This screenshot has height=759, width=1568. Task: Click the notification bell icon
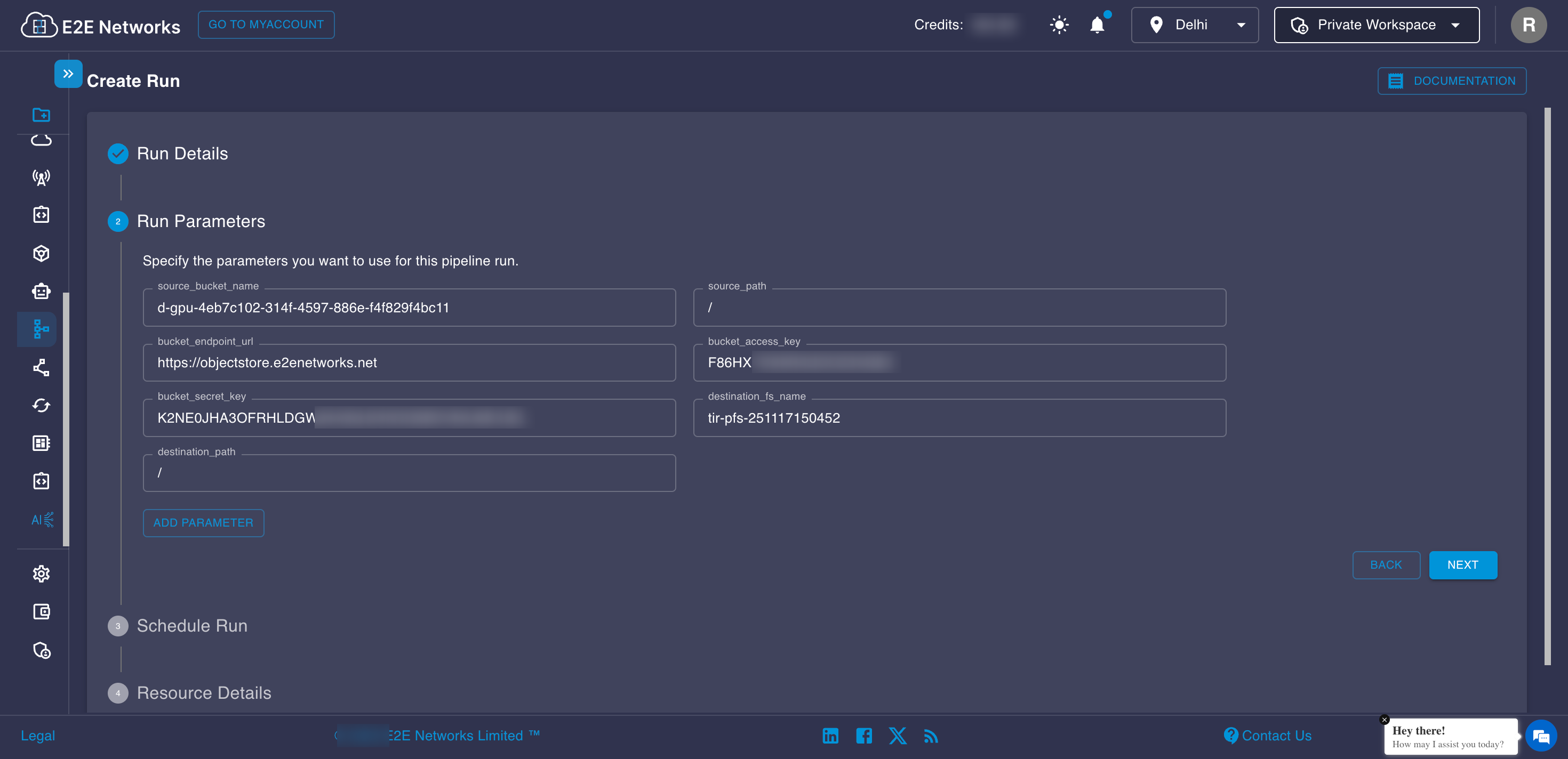coord(1097,25)
